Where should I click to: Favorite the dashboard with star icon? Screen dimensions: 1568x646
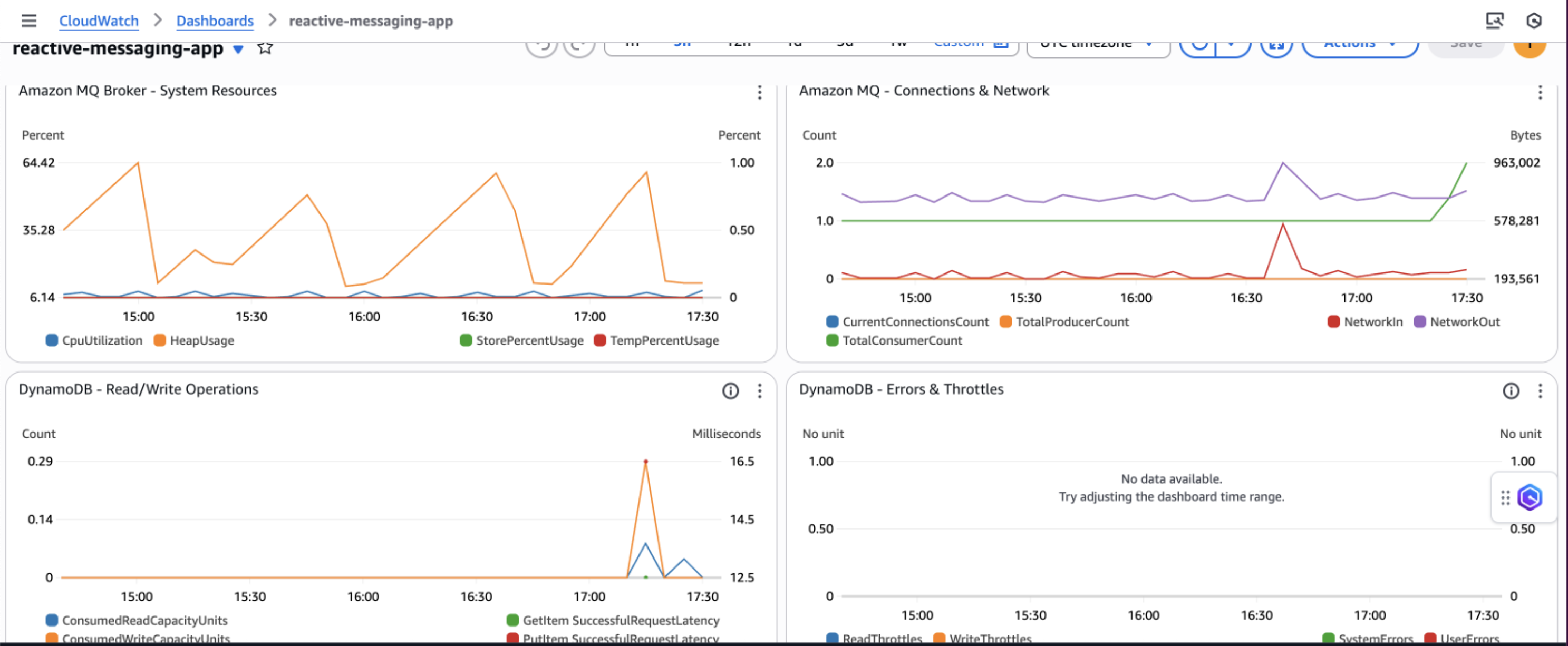coord(265,48)
